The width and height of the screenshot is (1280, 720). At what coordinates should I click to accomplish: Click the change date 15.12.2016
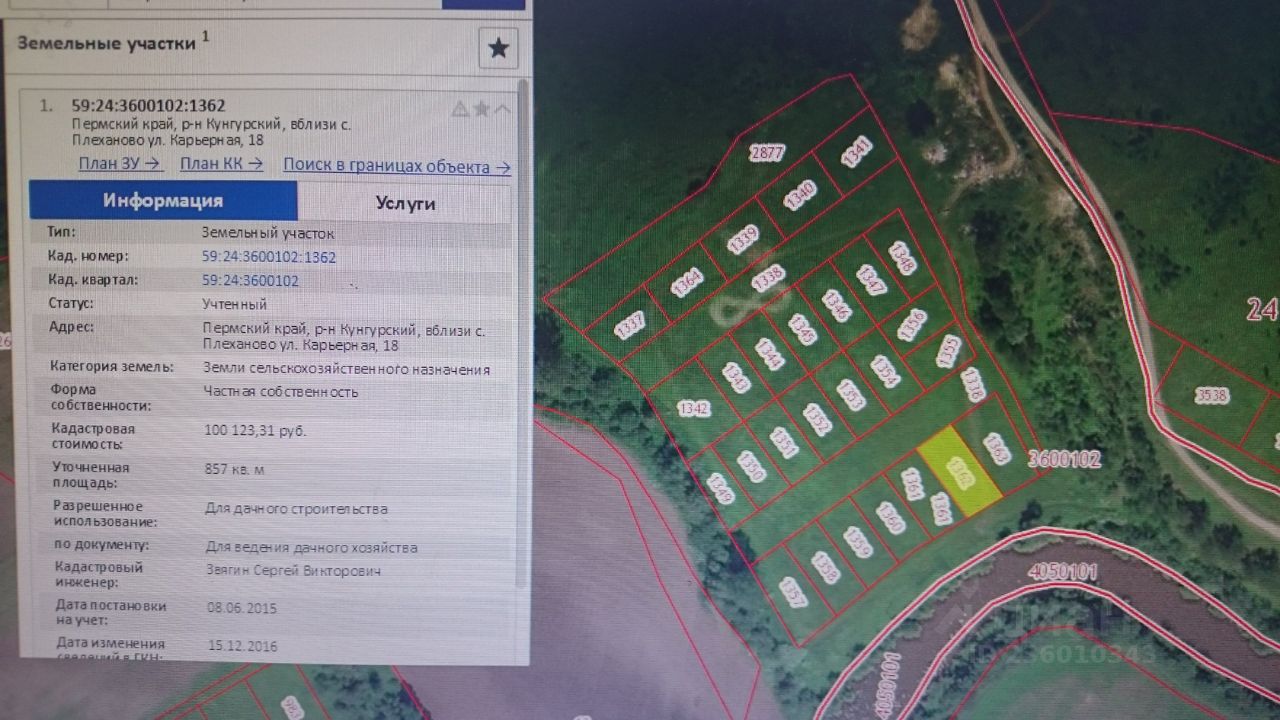pos(242,646)
